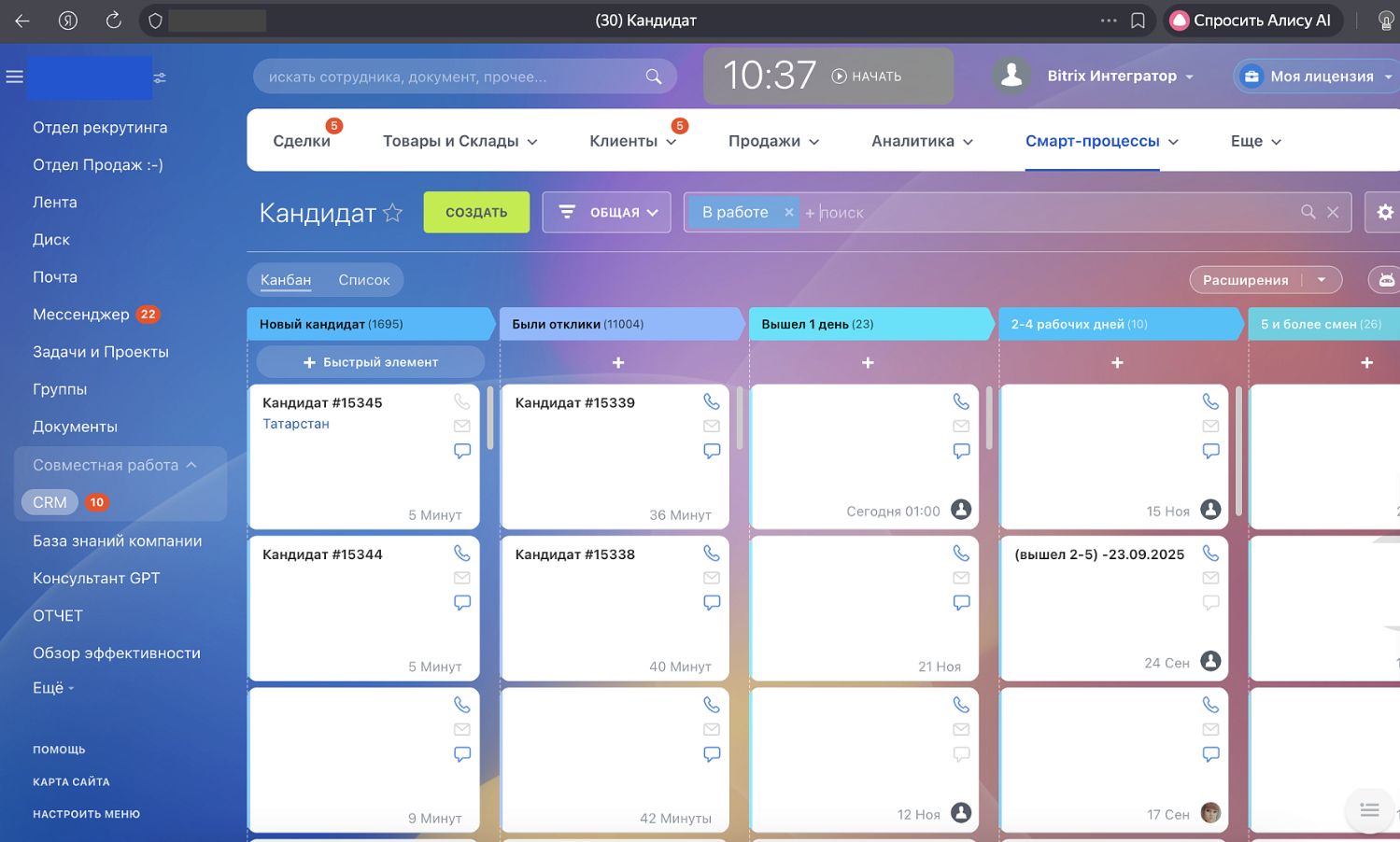Image resolution: width=1400 pixels, height=842 pixels.
Task: Switch to Список view
Action: (x=364, y=280)
